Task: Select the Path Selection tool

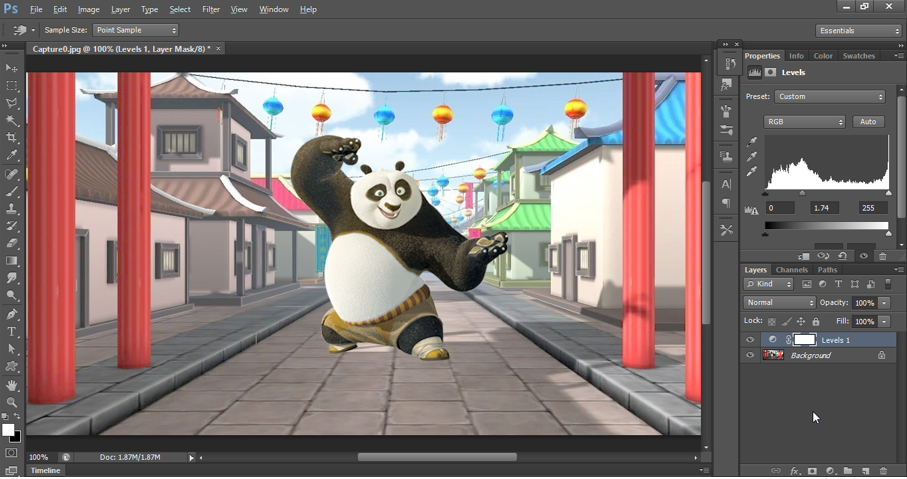Action: click(x=12, y=349)
